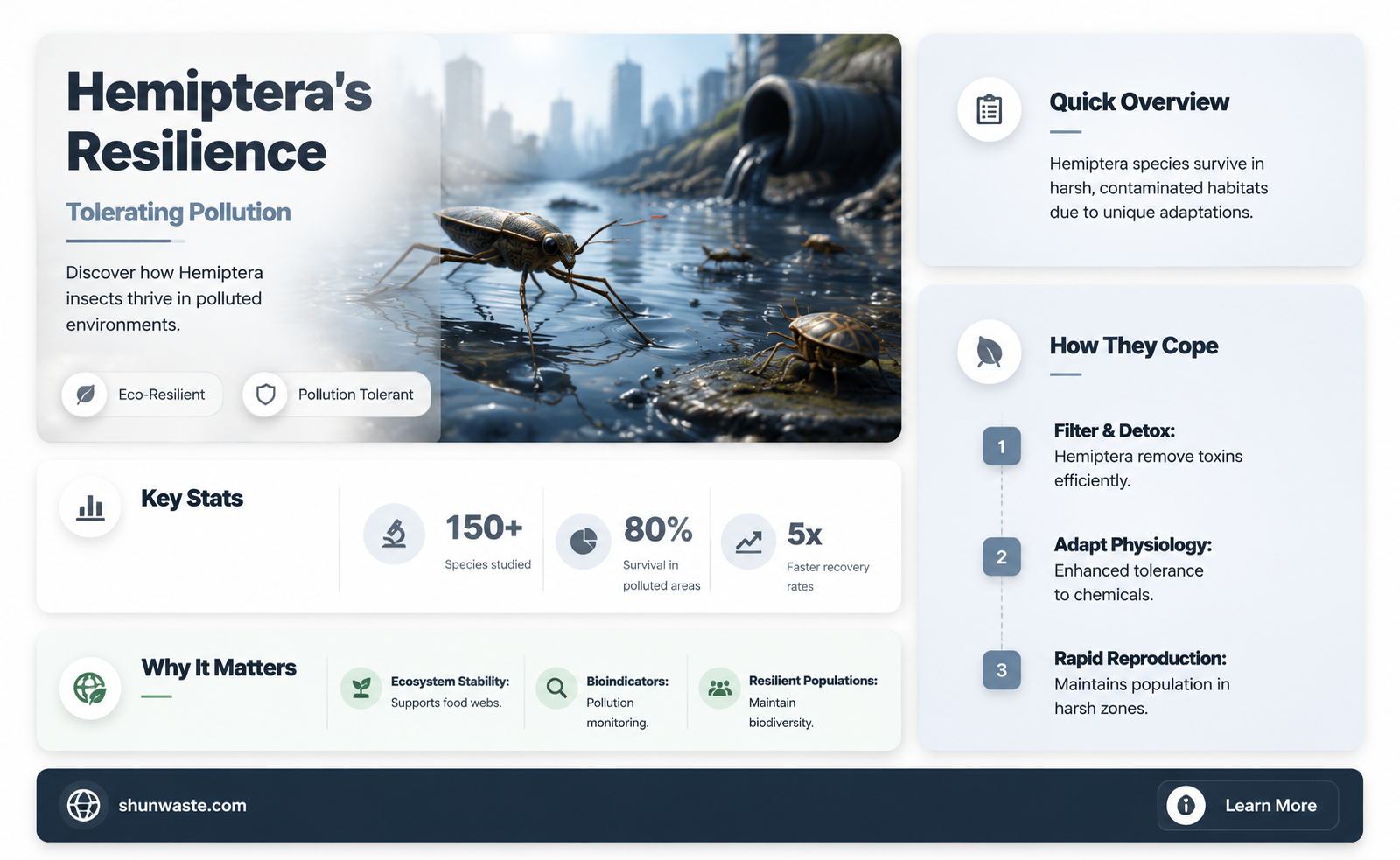Click the globe leaf icon by Why It Matters
1400x860 pixels.
(90, 689)
